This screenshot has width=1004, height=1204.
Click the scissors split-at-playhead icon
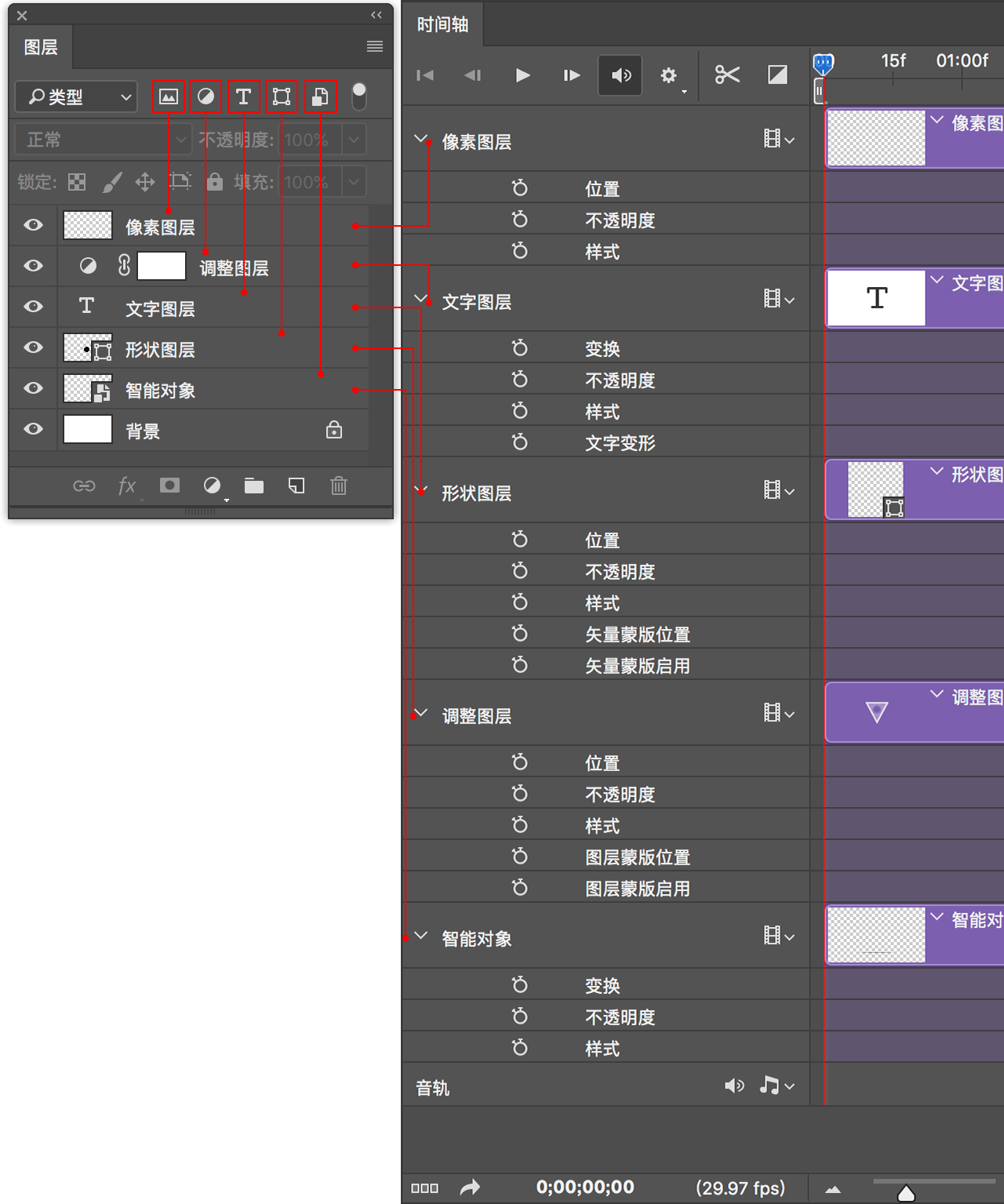coord(727,75)
